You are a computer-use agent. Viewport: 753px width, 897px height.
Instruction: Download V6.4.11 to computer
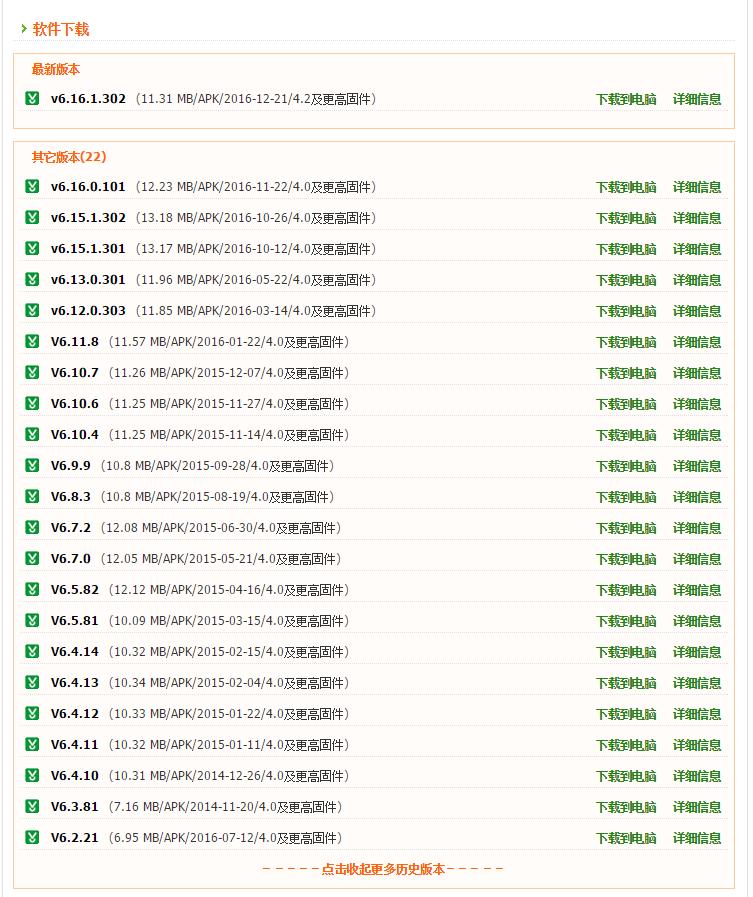tap(626, 745)
